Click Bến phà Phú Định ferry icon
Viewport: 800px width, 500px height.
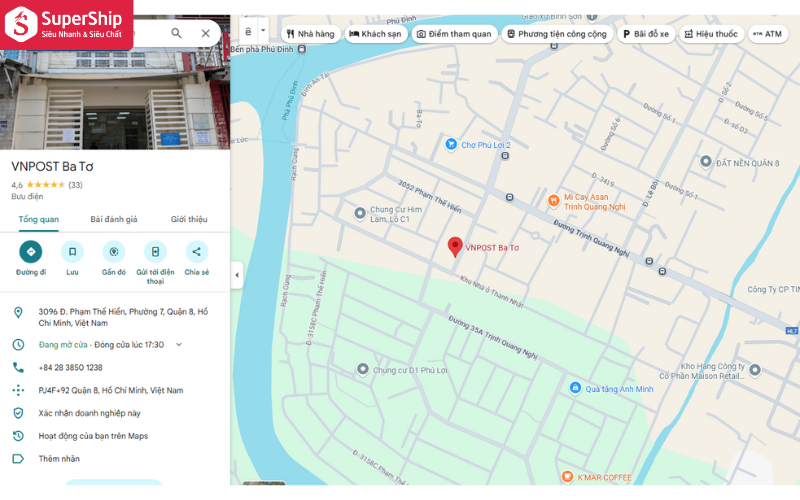pos(302,49)
